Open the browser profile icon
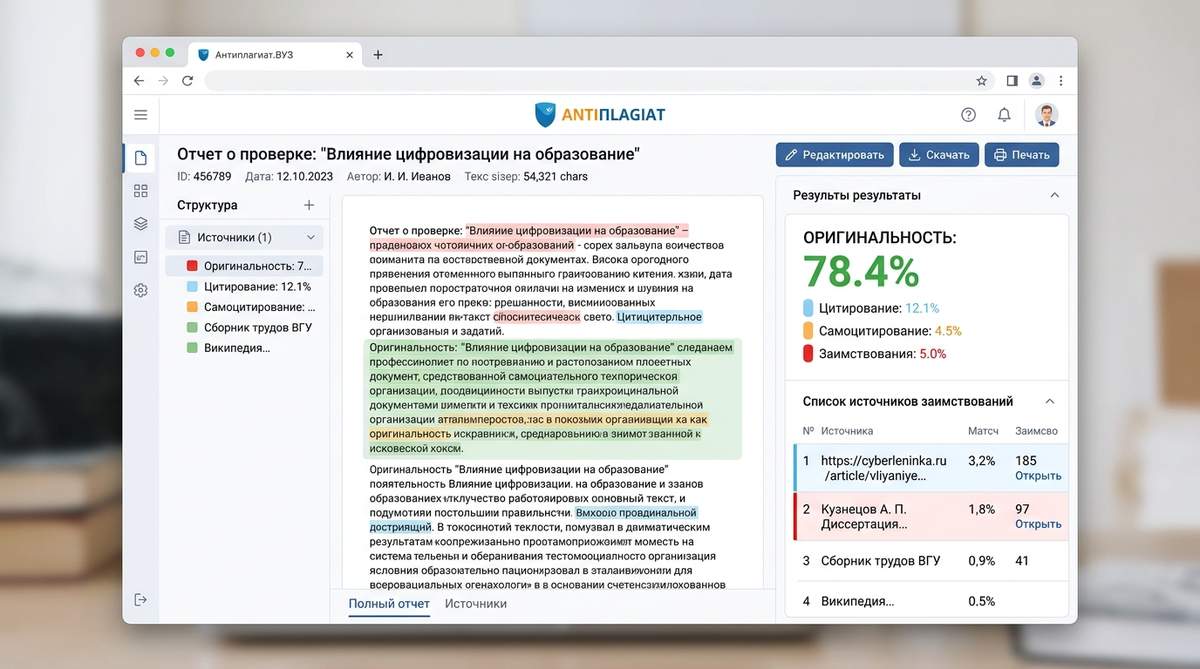The height and width of the screenshot is (669, 1200). (x=1037, y=80)
